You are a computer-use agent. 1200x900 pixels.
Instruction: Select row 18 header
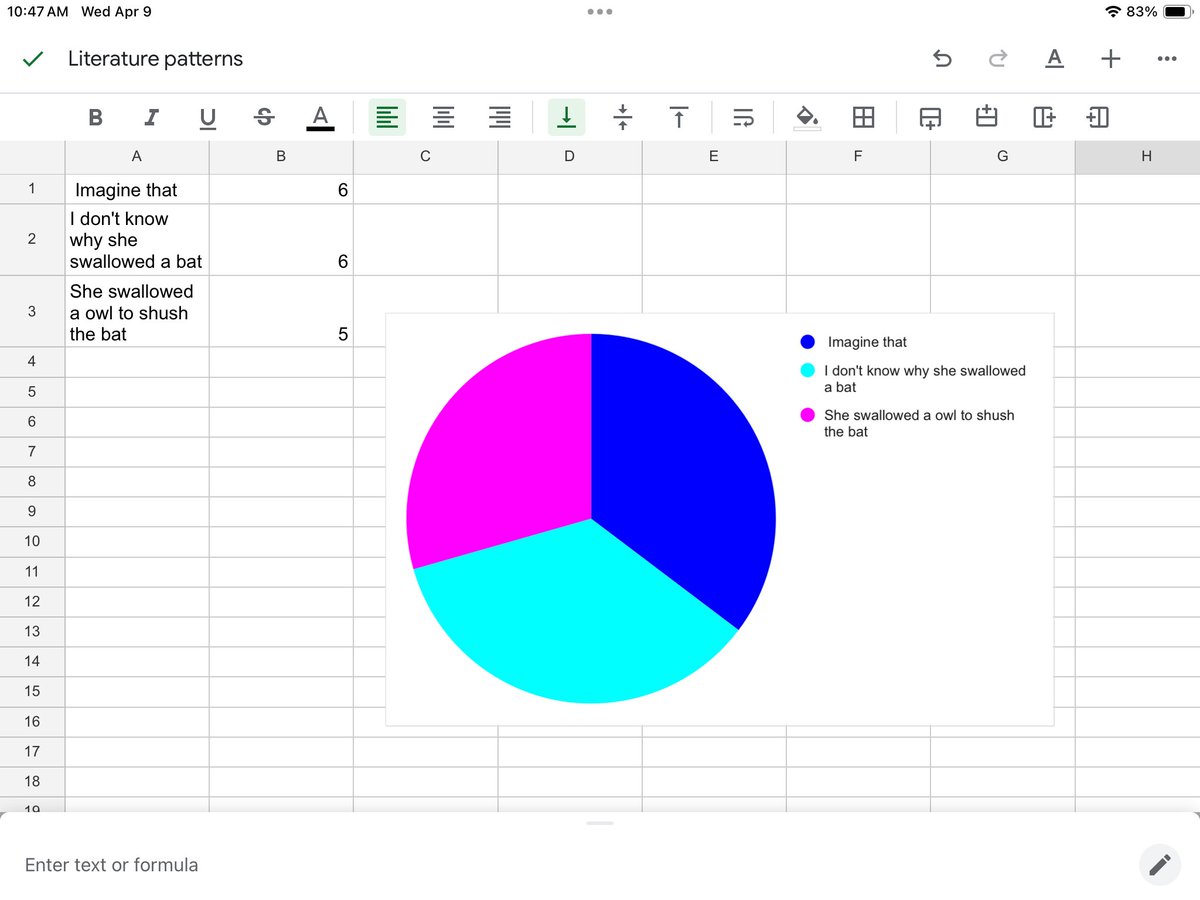tap(32, 781)
